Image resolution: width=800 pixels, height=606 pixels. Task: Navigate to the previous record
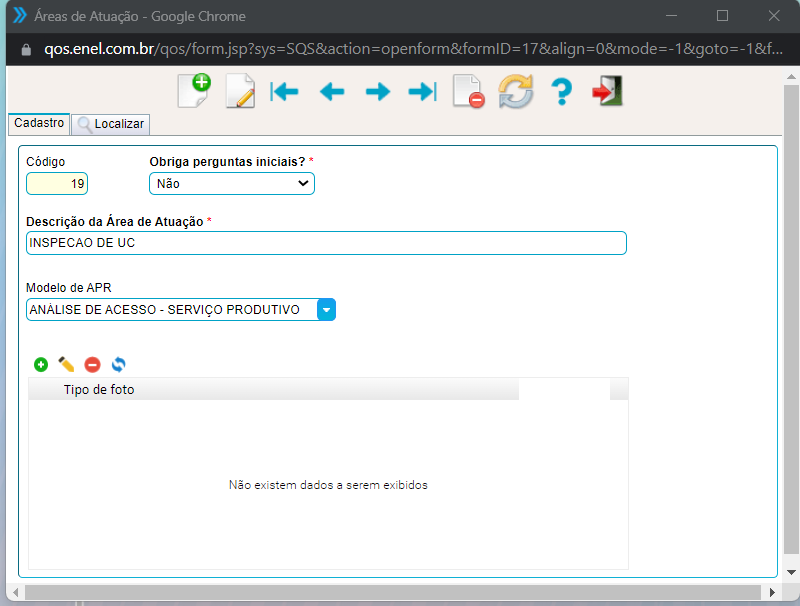pos(331,92)
